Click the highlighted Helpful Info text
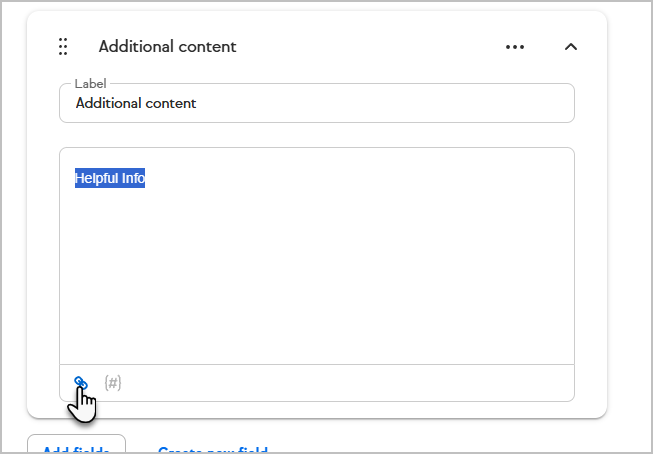 tap(110, 178)
